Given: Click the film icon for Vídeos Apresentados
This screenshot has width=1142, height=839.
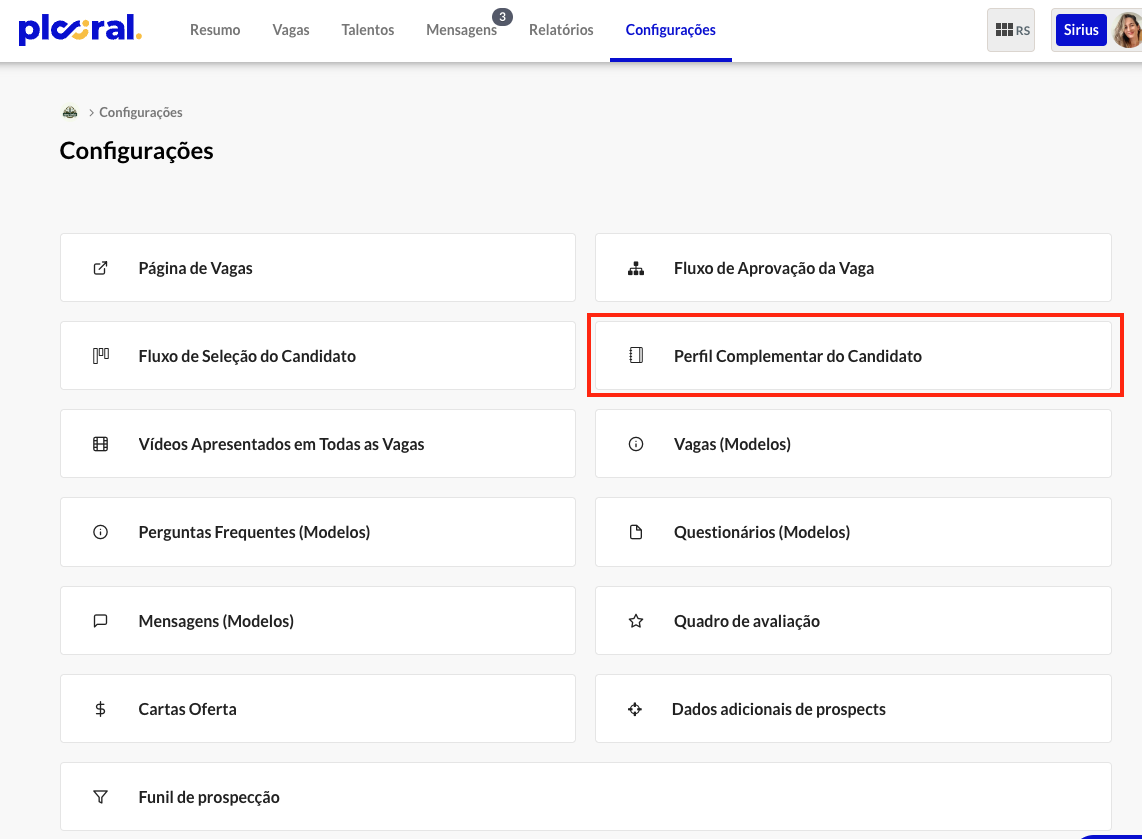Looking at the screenshot, I should coord(100,444).
